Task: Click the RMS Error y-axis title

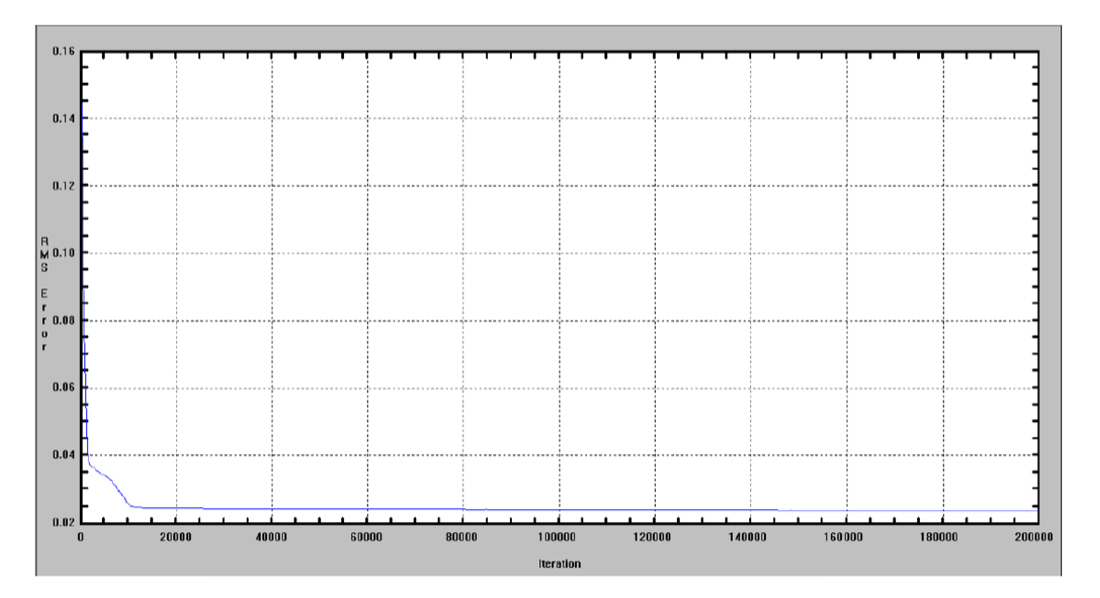Action: click(x=44, y=294)
